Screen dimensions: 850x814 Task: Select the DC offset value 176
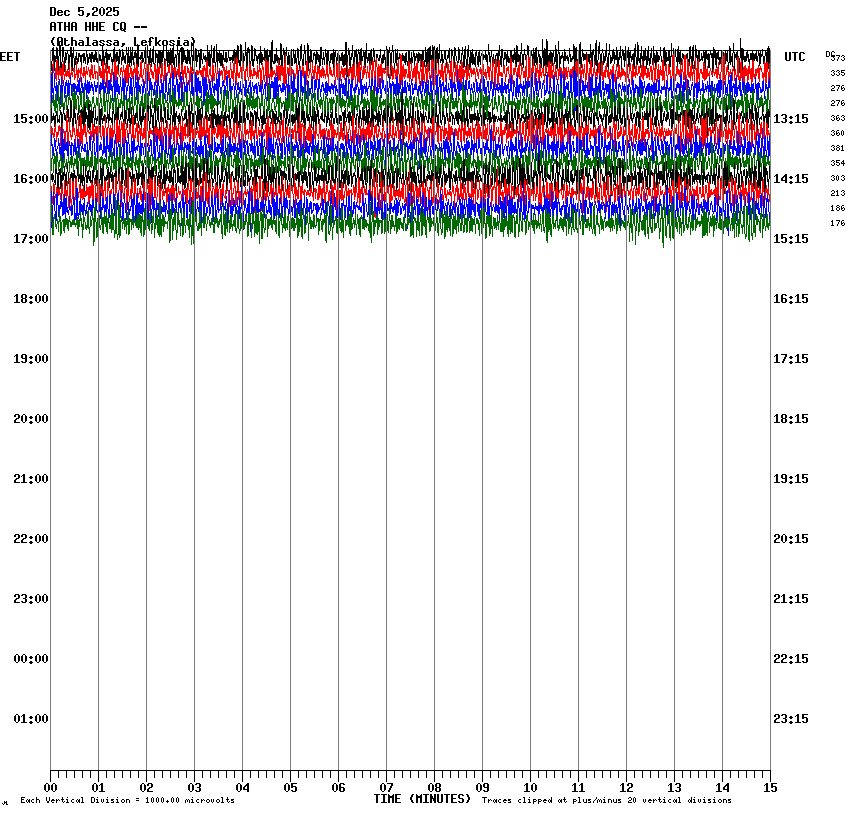837,223
